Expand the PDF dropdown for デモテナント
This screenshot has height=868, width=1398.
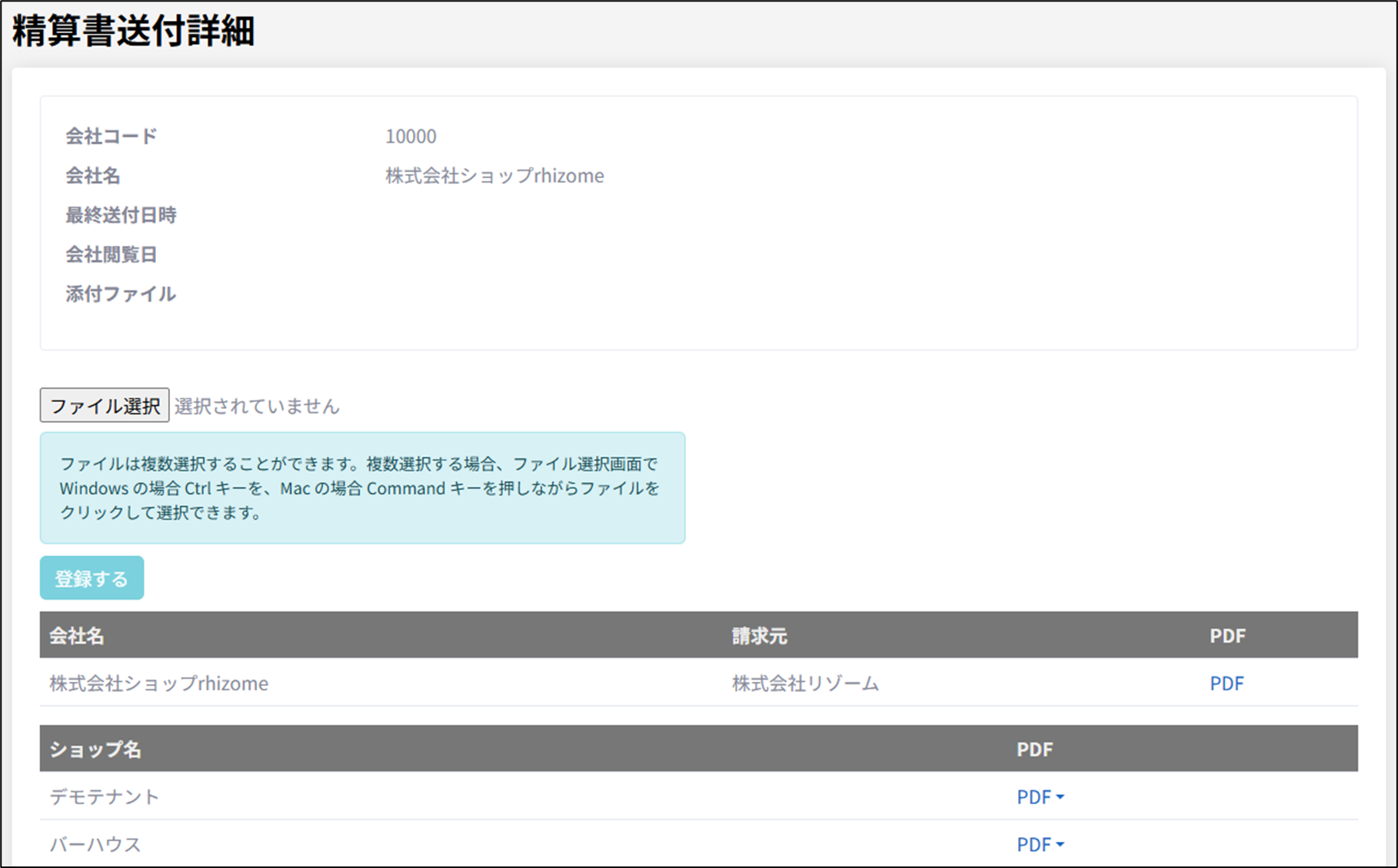[1040, 797]
